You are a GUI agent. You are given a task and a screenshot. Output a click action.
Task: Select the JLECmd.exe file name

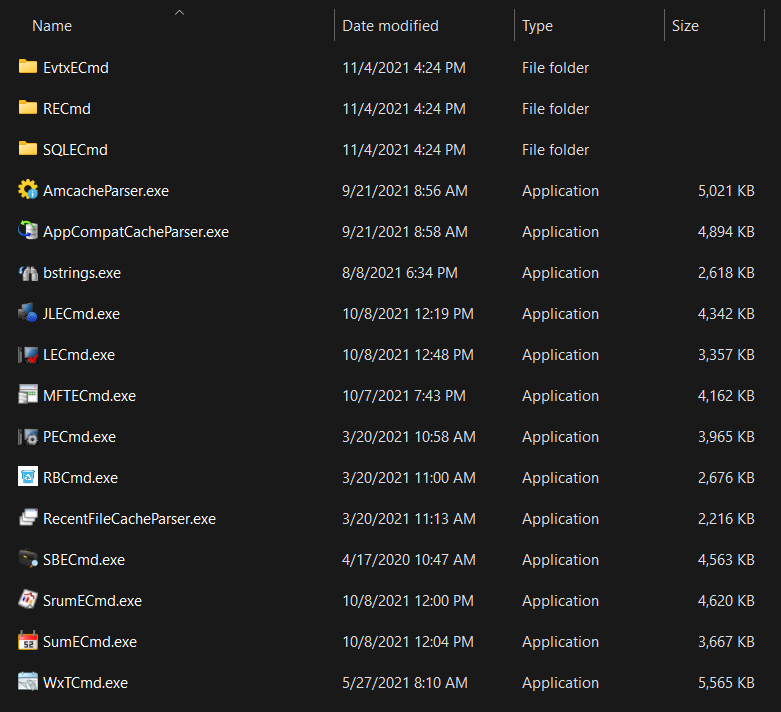pos(81,313)
